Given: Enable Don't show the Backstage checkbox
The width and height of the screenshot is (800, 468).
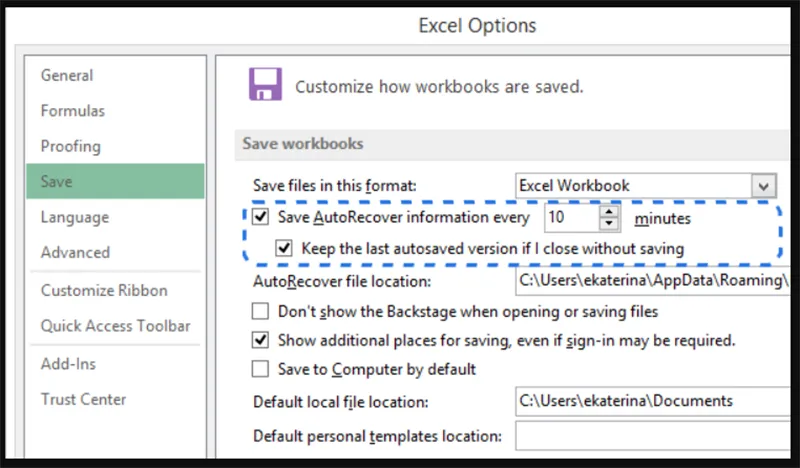Looking at the screenshot, I should [260, 311].
